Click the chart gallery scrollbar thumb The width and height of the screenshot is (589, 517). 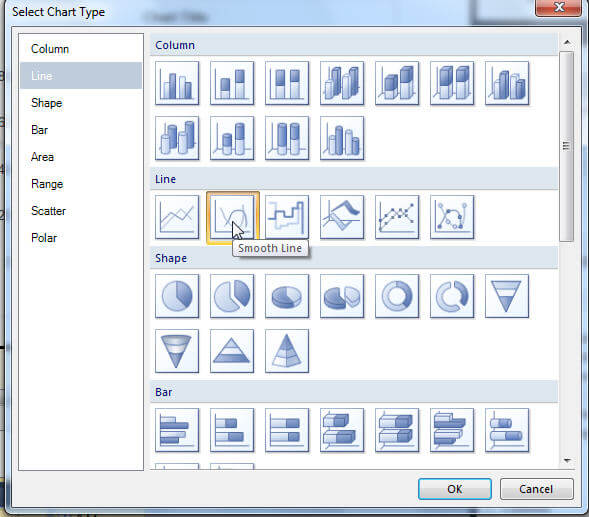[x=566, y=146]
